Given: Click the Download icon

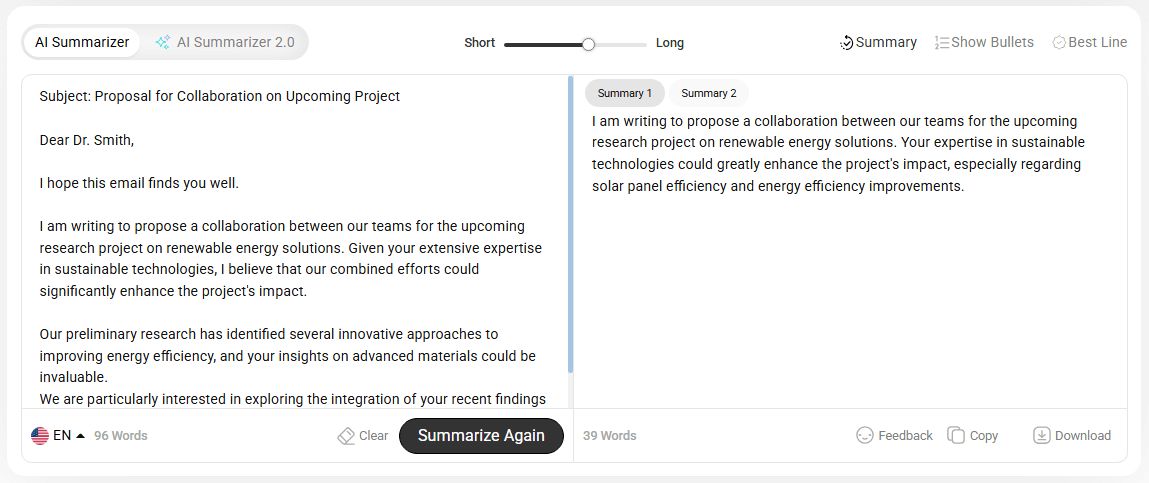Looking at the screenshot, I should [1041, 435].
